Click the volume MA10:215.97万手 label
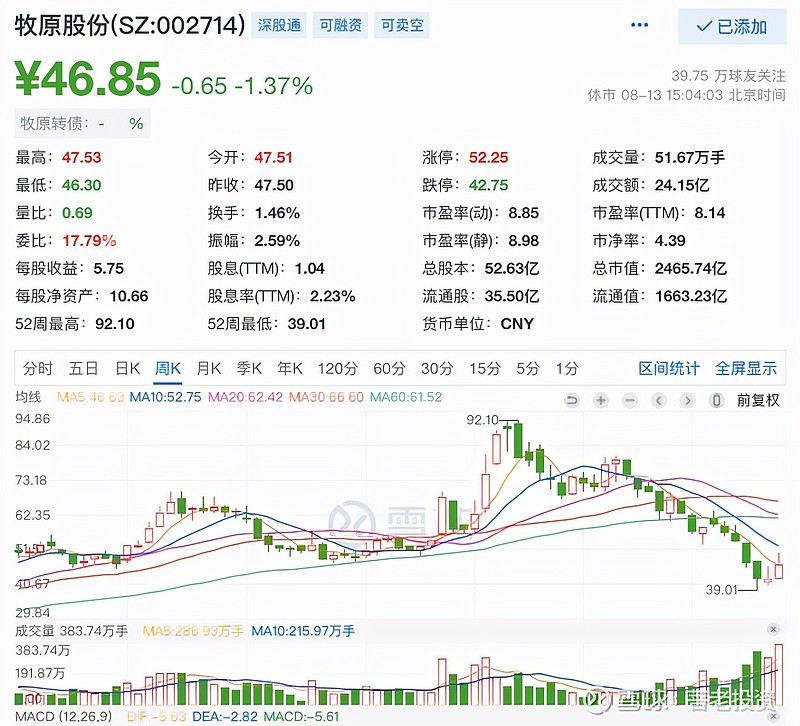Viewport: 800px width, 726px height. pyautogui.click(x=303, y=631)
